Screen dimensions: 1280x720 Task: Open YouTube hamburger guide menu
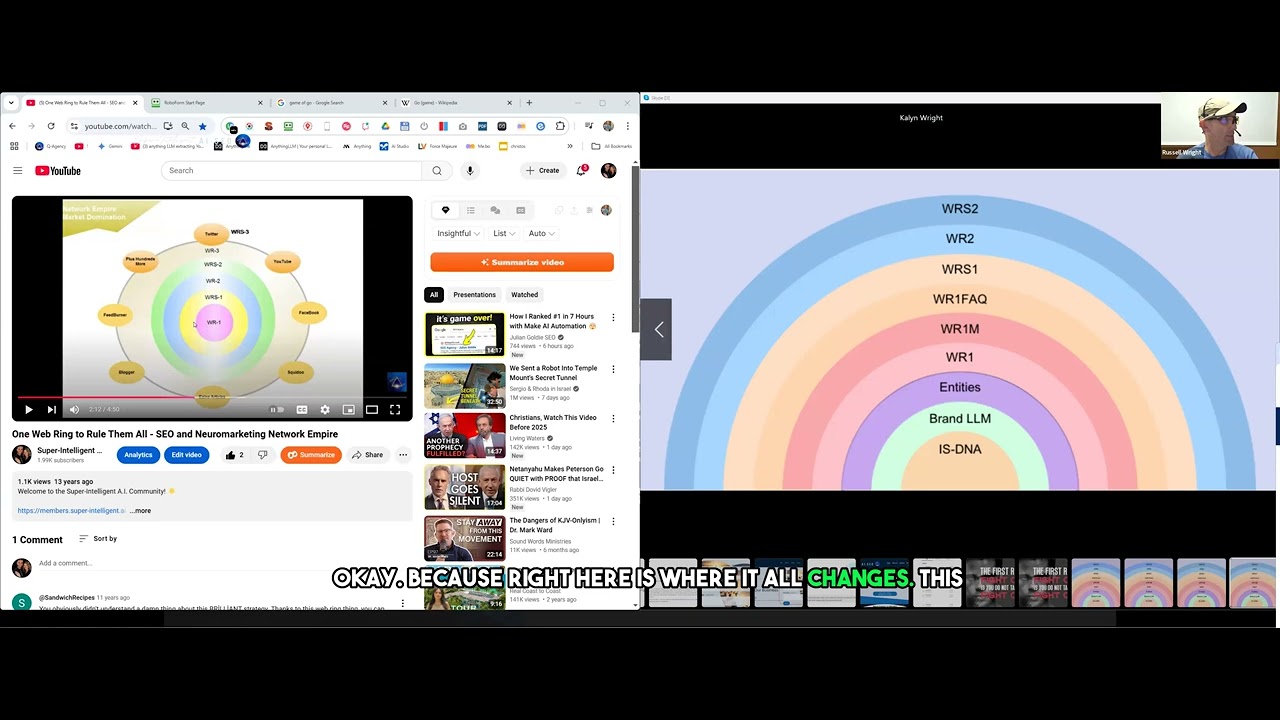point(17,171)
